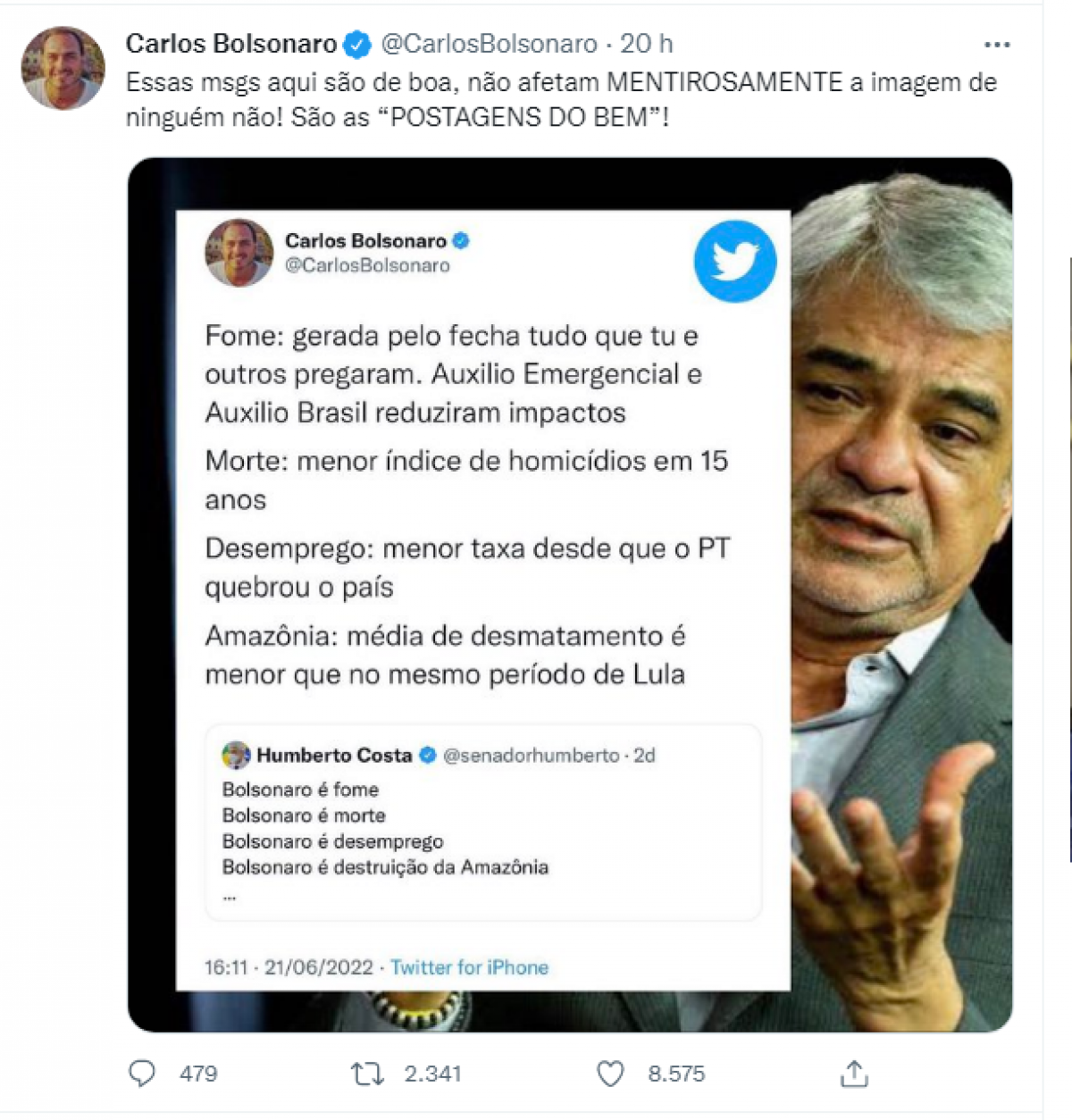Click the reply speech bubble icon
The image size is (1072, 1120).
(142, 1073)
